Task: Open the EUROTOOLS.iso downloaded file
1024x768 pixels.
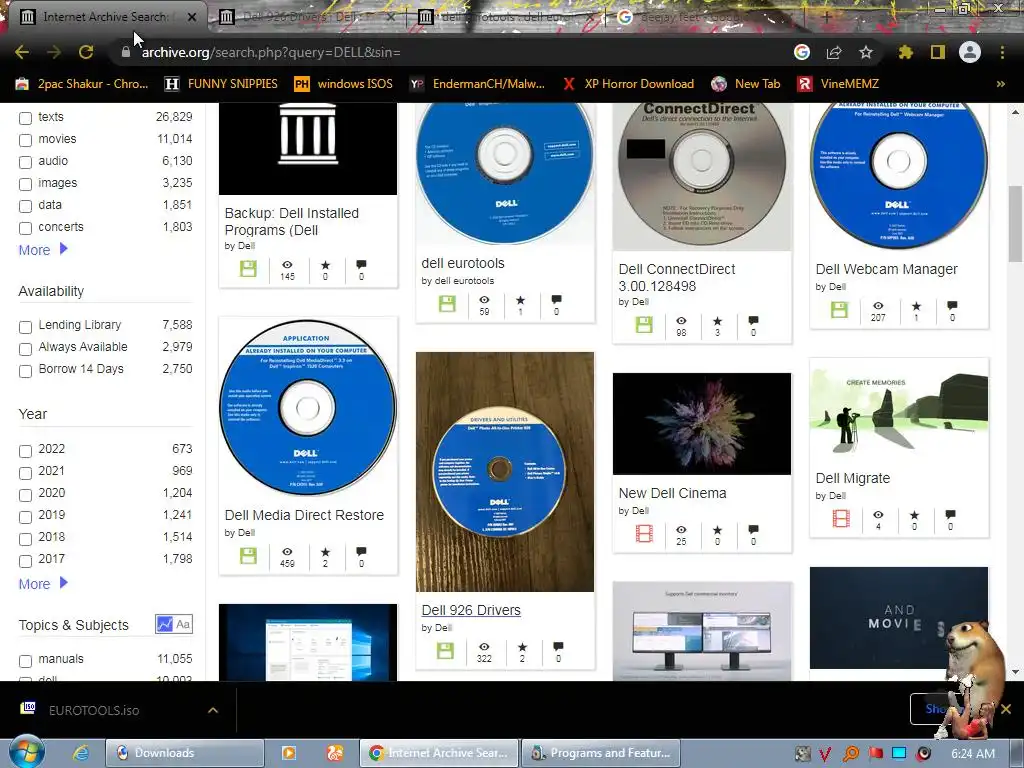Action: (x=94, y=710)
